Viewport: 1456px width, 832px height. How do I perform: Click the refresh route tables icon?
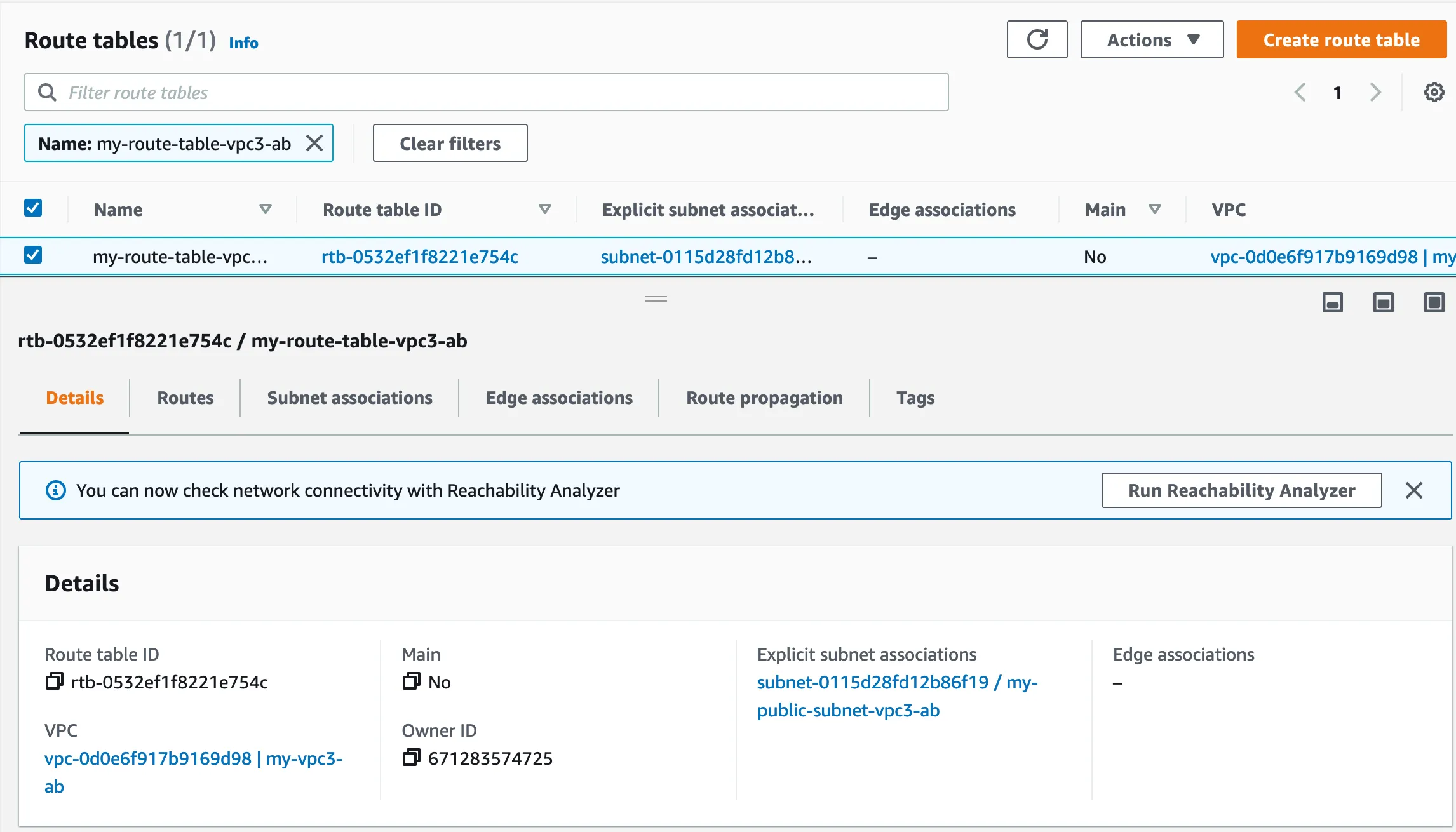pos(1037,39)
